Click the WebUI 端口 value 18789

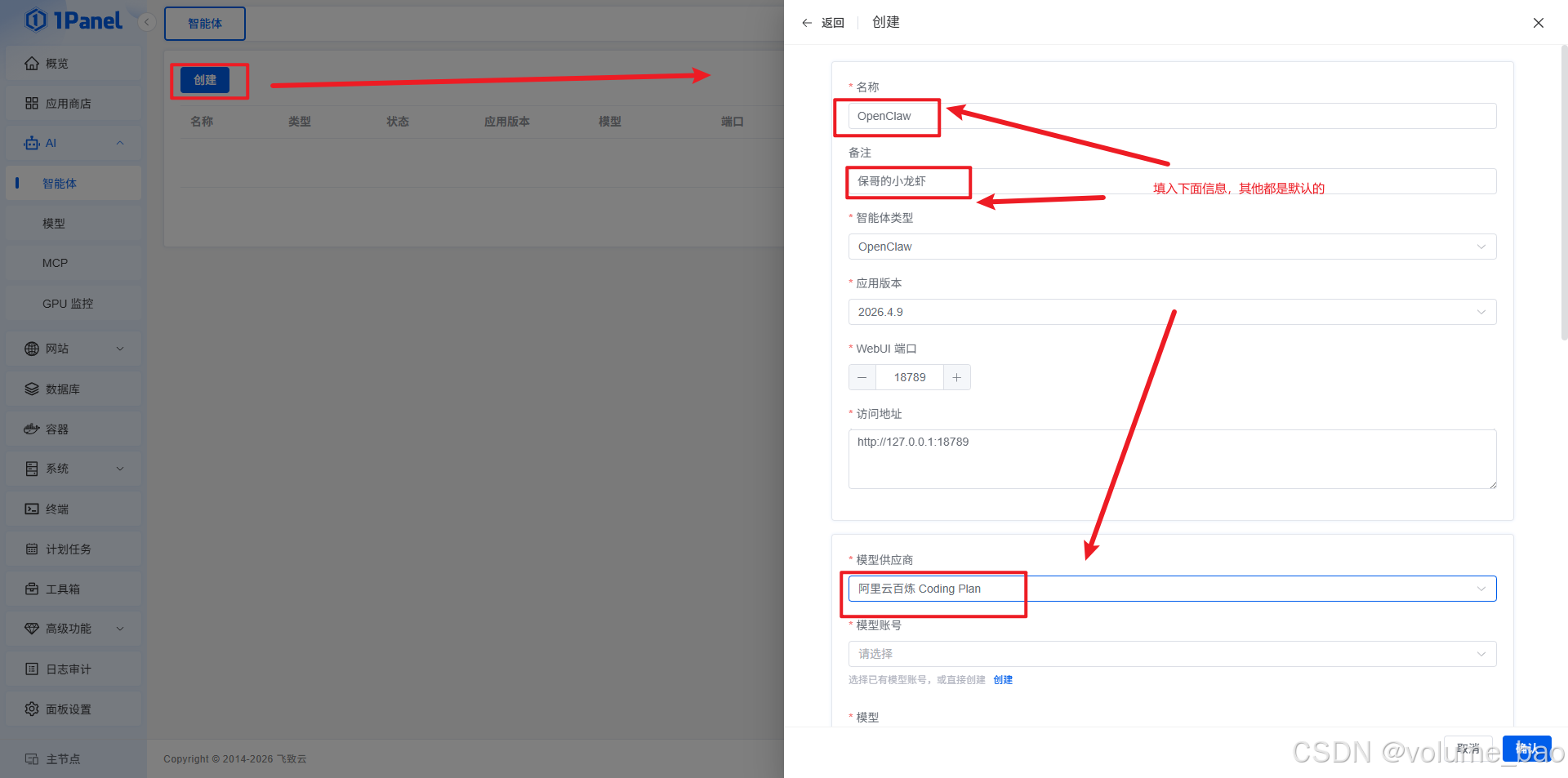click(x=910, y=377)
